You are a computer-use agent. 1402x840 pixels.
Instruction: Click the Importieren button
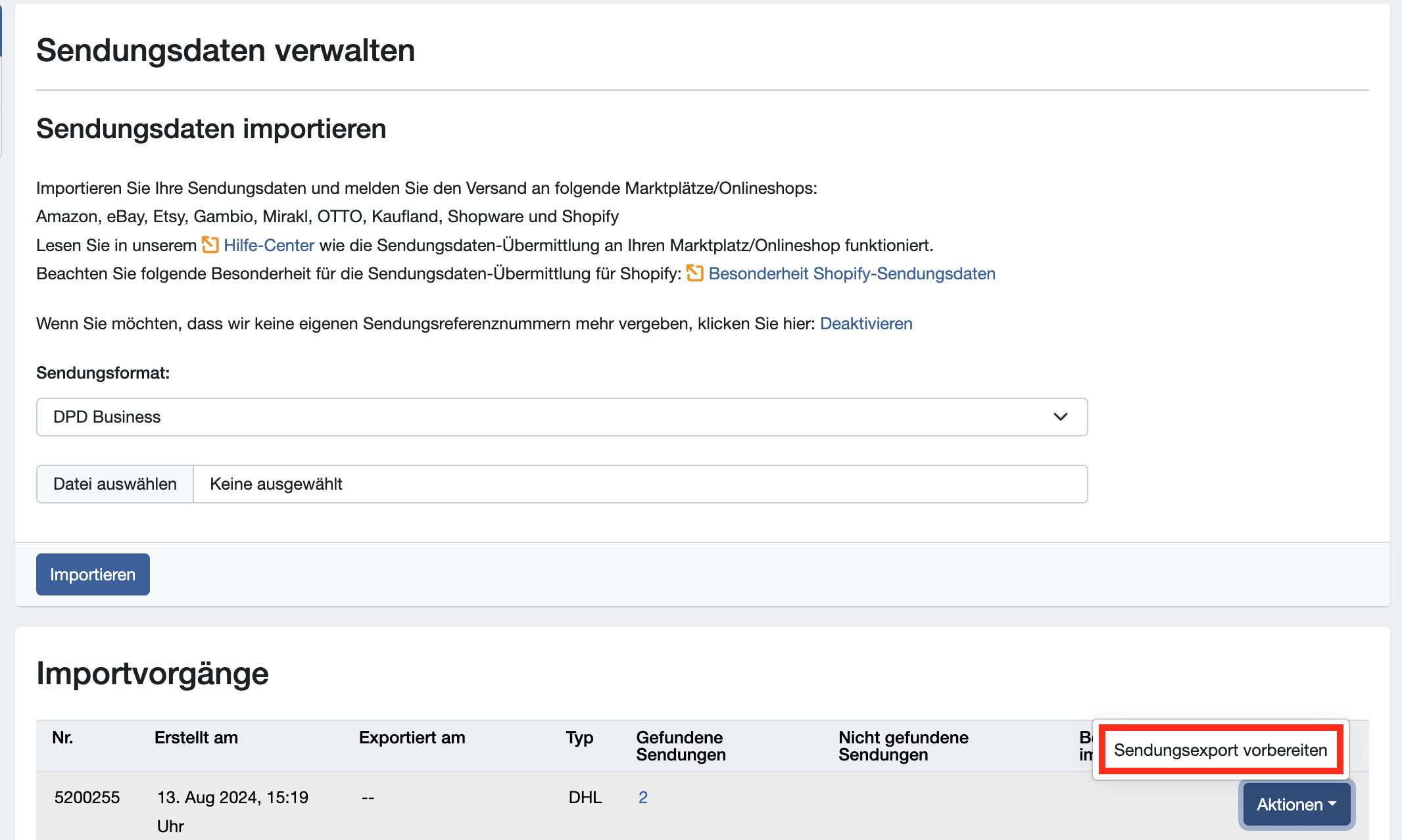[93, 574]
